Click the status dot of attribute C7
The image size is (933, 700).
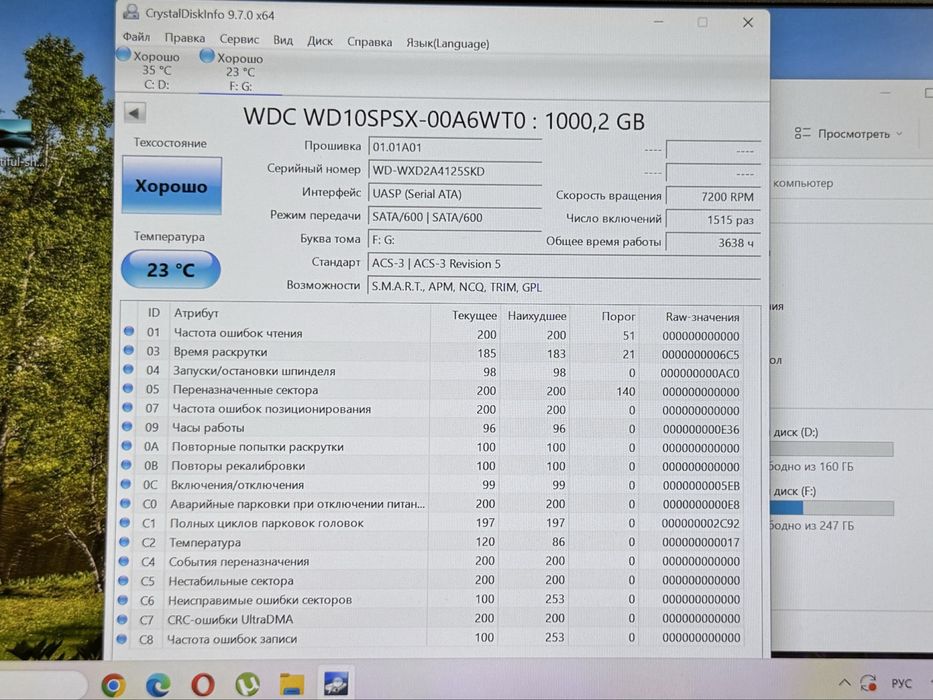(x=122, y=619)
